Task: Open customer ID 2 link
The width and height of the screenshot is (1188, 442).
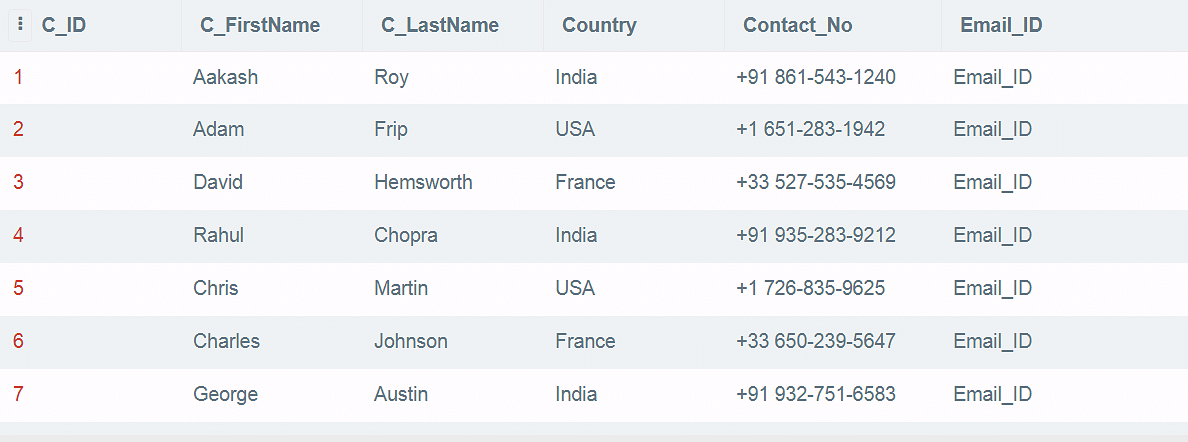Action: click(x=18, y=130)
